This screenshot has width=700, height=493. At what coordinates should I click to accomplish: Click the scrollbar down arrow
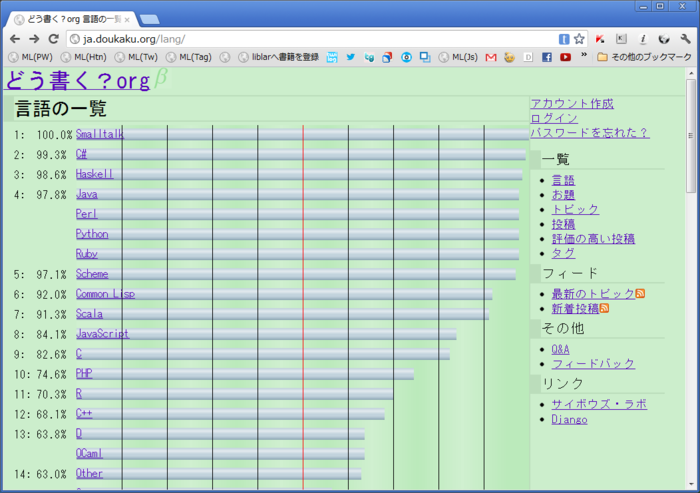coord(691,484)
